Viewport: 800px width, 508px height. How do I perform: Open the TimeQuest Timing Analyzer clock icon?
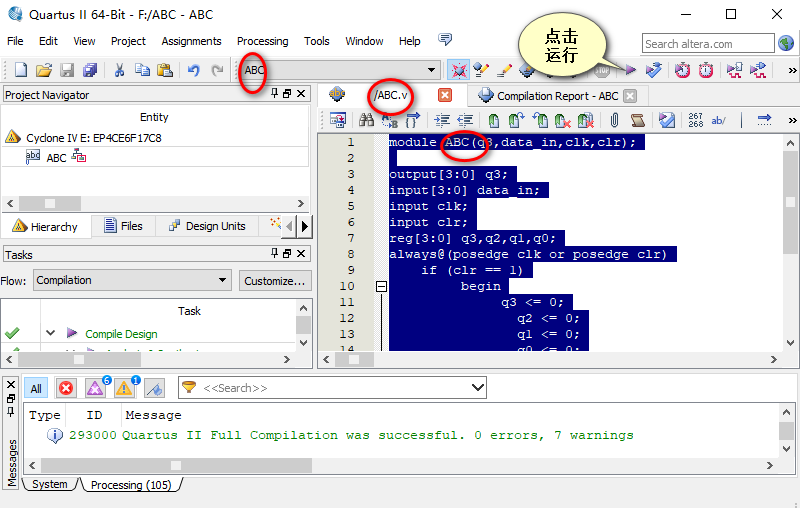pos(683,70)
